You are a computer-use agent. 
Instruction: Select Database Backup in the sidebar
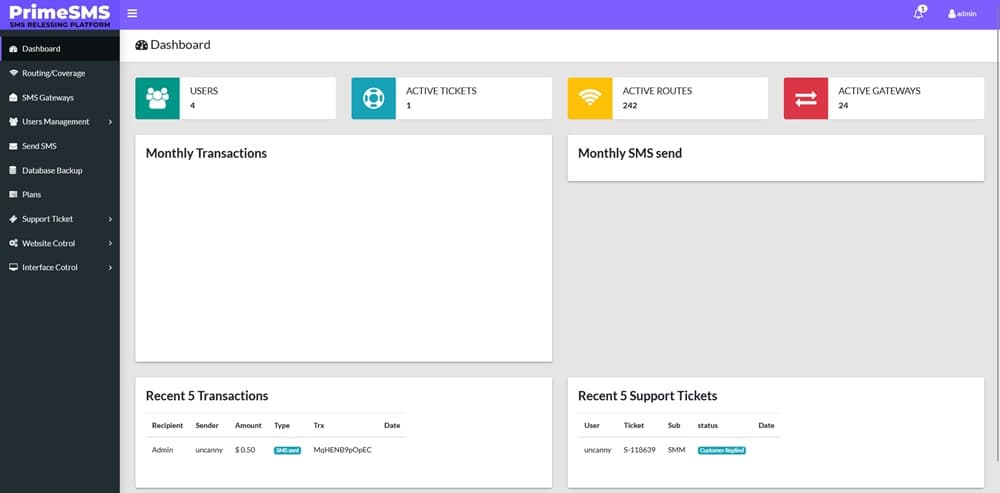[x=52, y=170]
